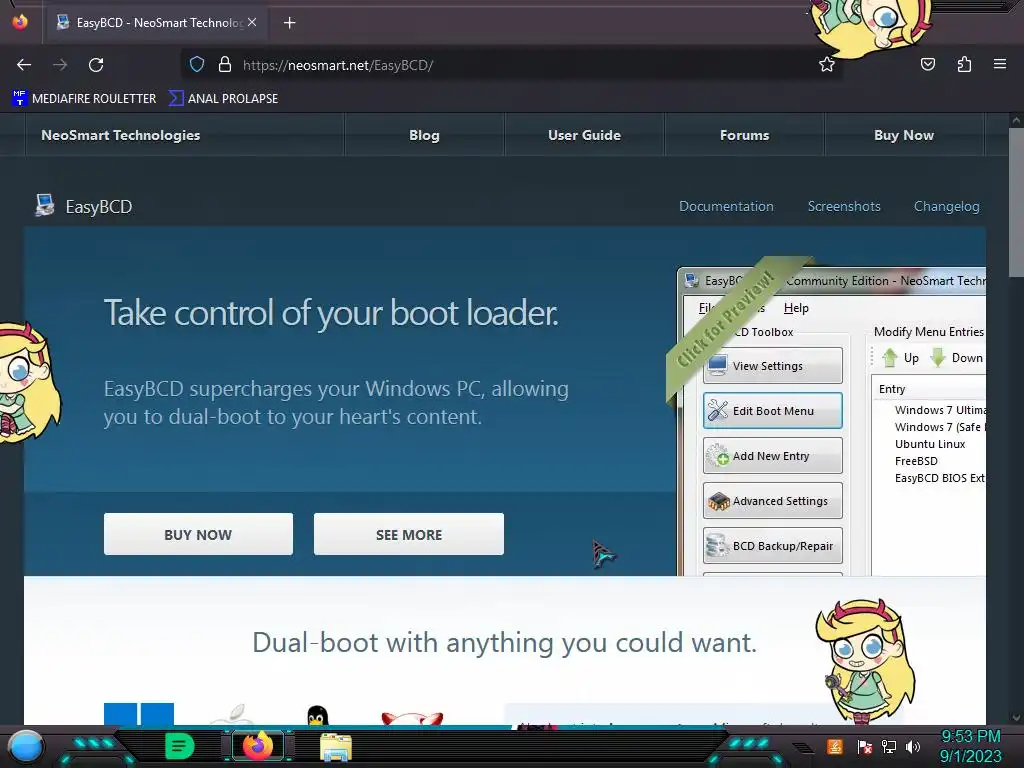The image size is (1024, 768).
Task: Click the network tray icon
Action: (x=889, y=746)
